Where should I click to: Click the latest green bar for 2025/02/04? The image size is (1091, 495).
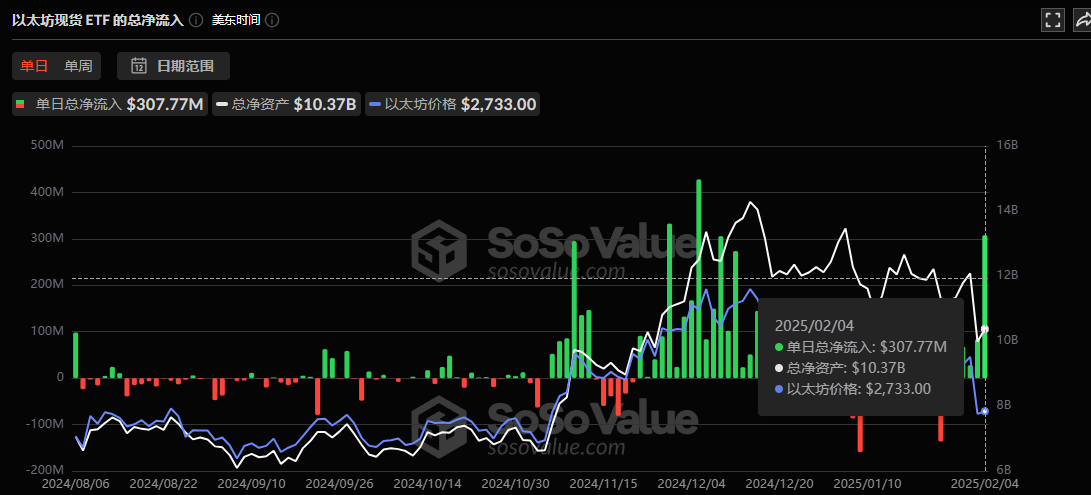(985, 305)
